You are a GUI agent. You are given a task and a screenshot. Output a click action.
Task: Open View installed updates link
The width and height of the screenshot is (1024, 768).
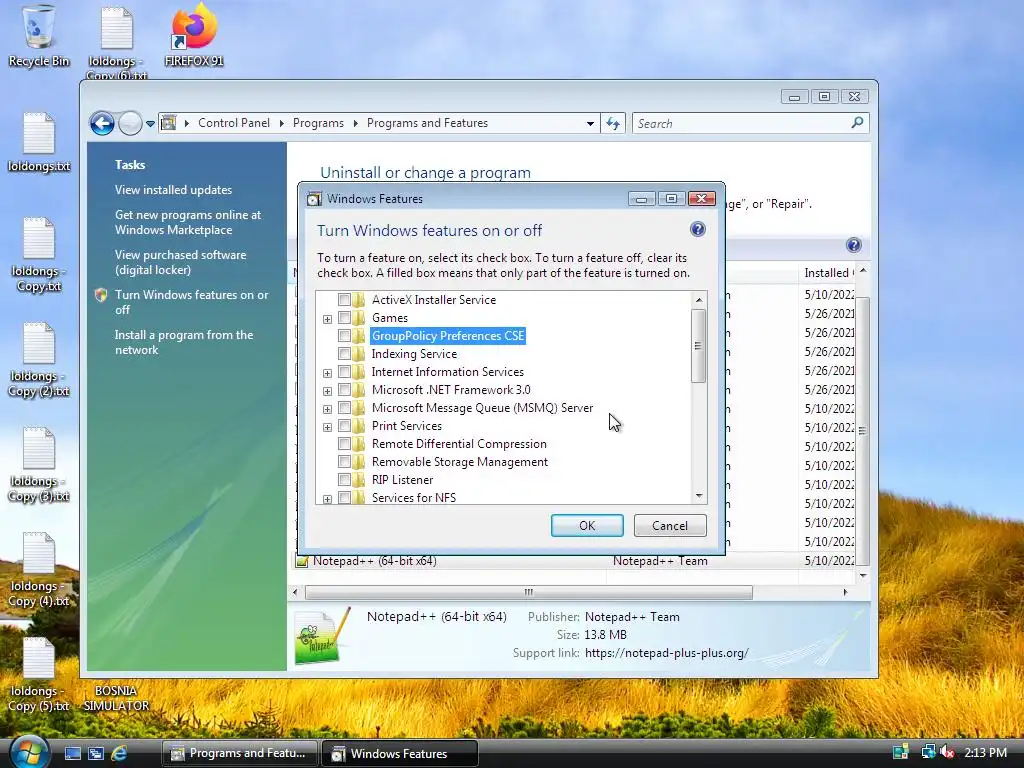point(173,189)
